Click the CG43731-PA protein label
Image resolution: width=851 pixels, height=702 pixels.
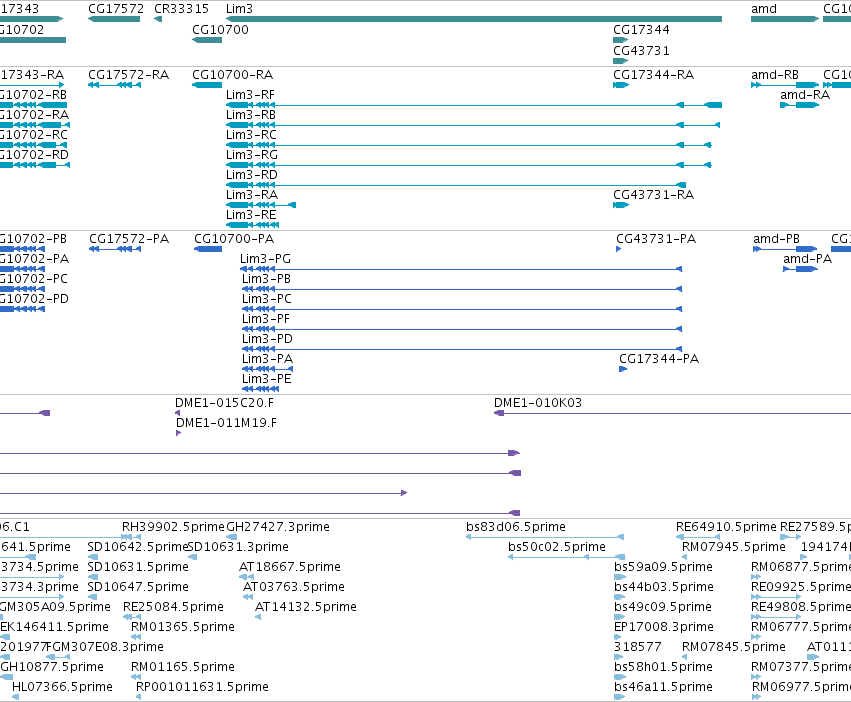tap(656, 238)
